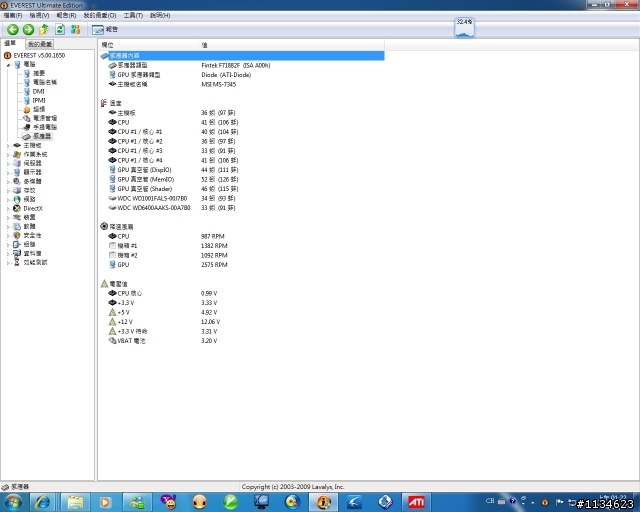Collapse the Computer (電腦) tree node

8,65
